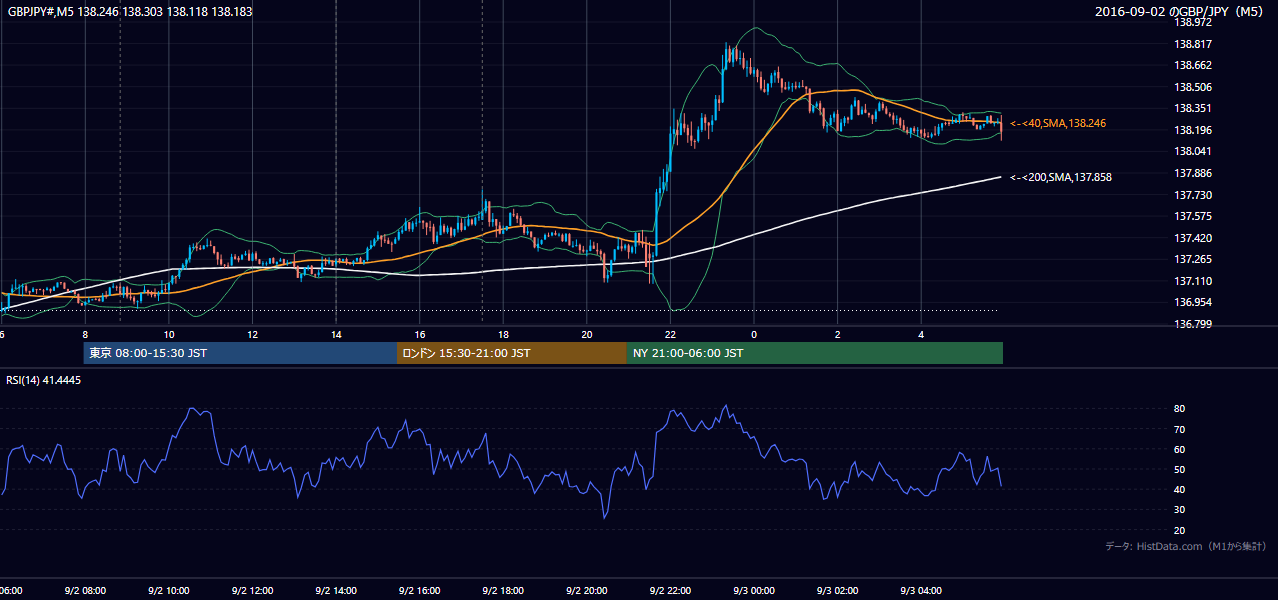The width and height of the screenshot is (1278, 600).
Task: Select the 200 SMA 137.858 label
Action: coord(1060,177)
